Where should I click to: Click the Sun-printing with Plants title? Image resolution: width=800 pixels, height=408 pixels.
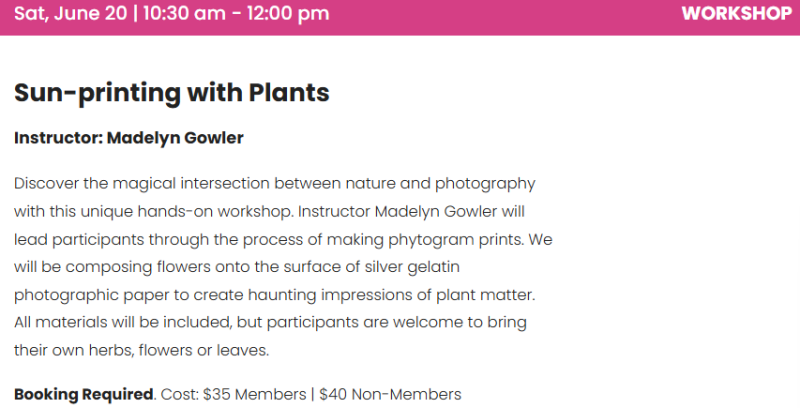[x=172, y=93]
